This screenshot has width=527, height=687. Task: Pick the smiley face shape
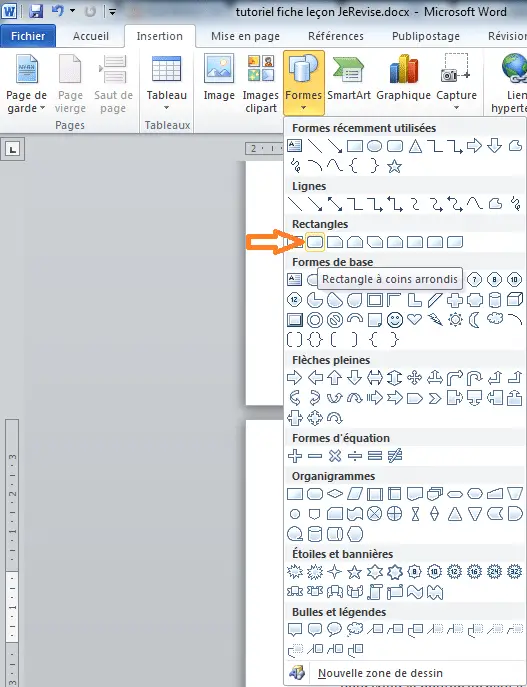pyautogui.click(x=395, y=320)
